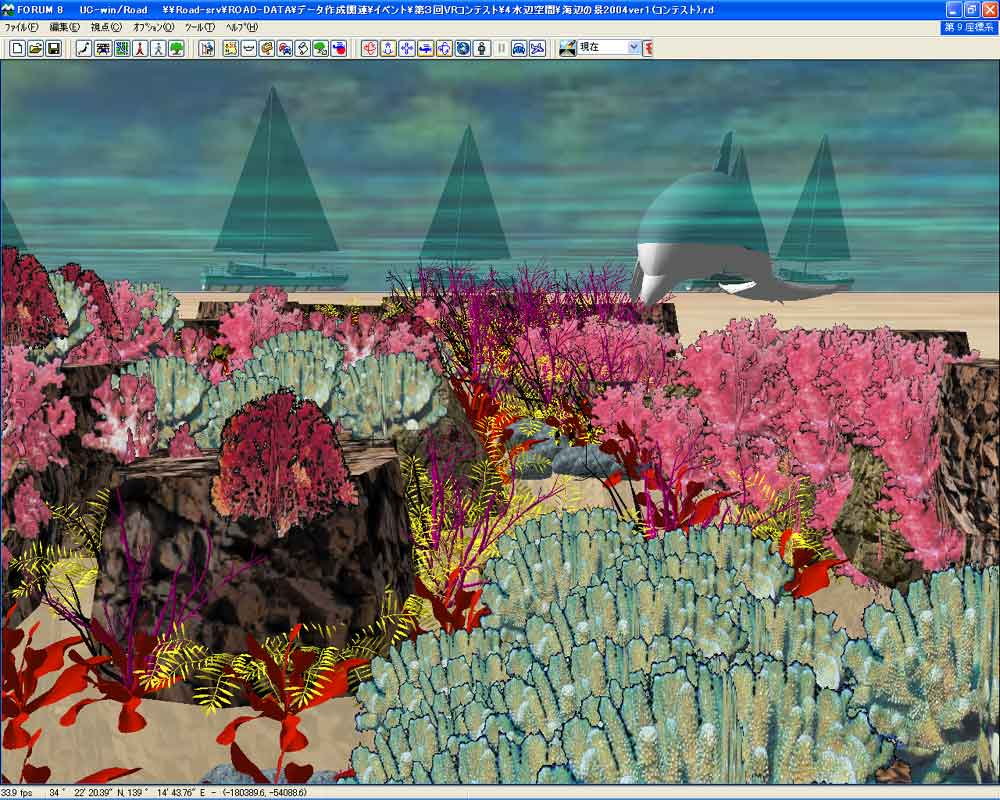Open the person-at-desk icon
1000x800 pixels.
click(207, 48)
